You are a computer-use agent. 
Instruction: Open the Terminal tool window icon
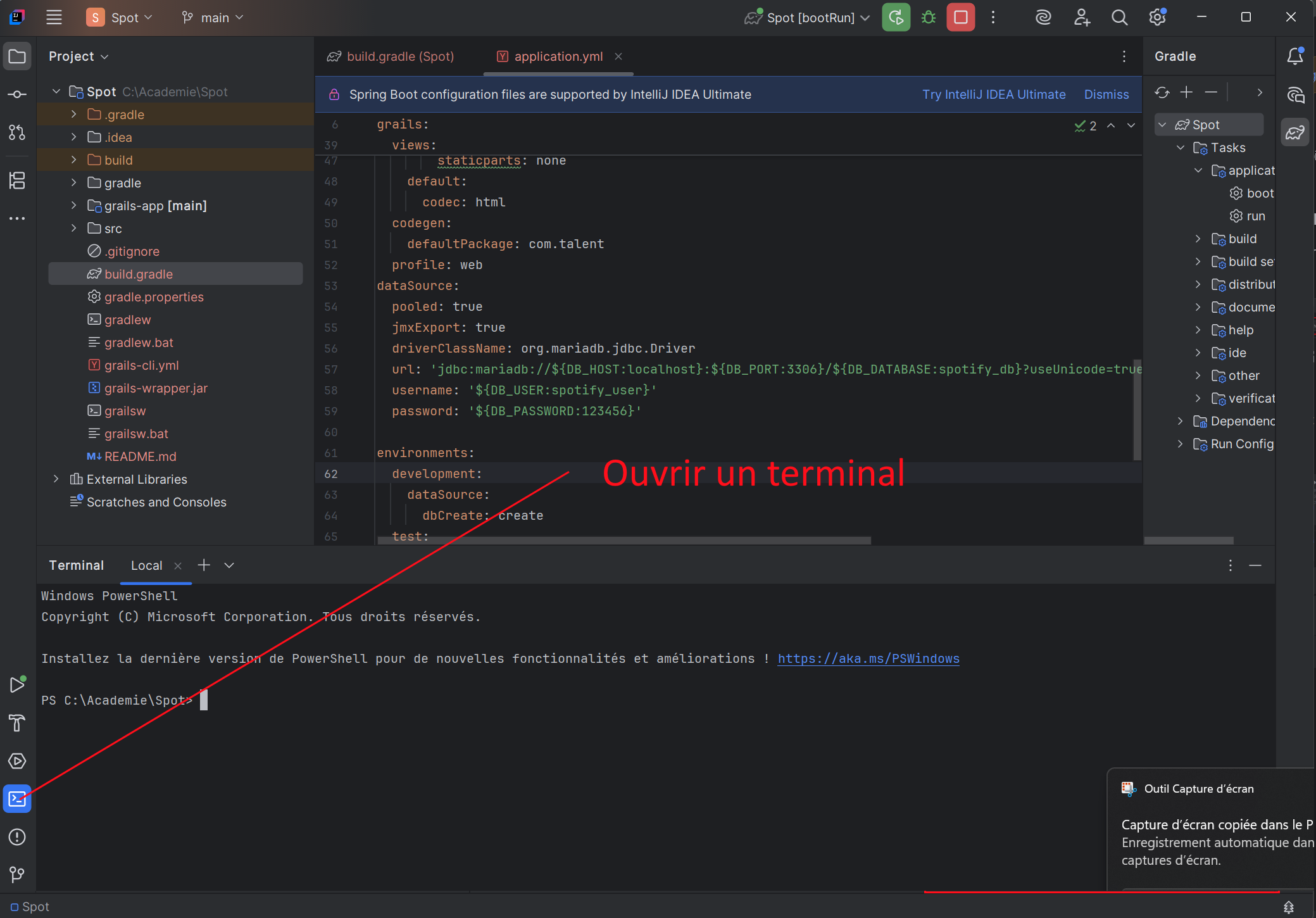point(17,799)
